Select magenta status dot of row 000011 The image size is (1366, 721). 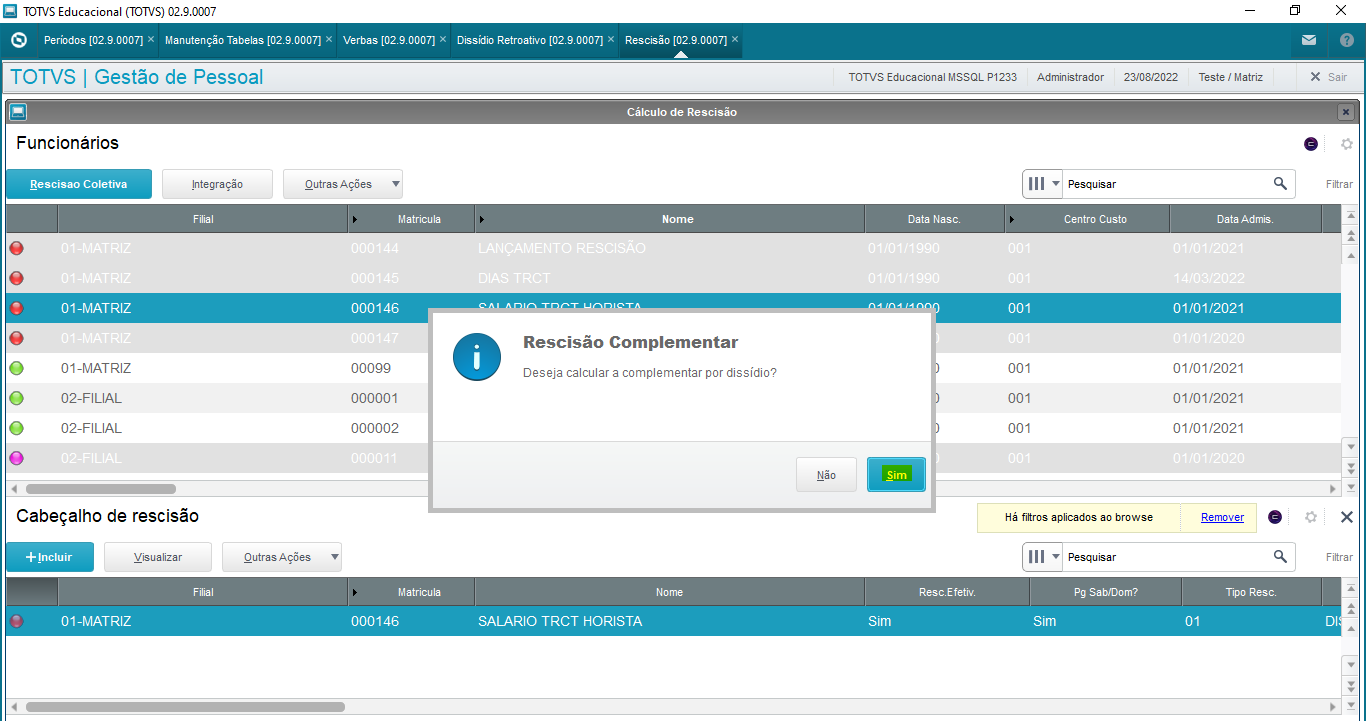[16, 458]
